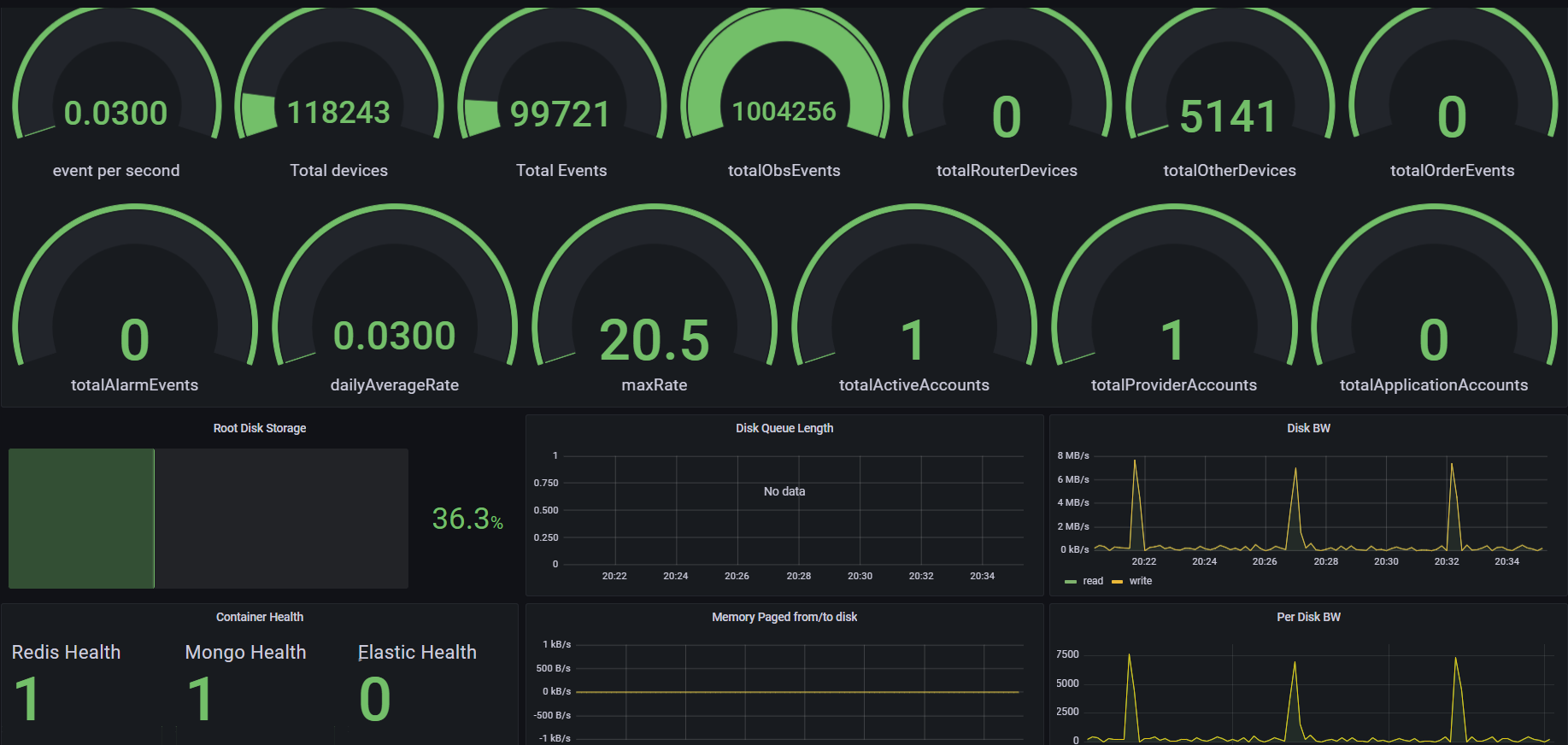The image size is (1568, 745).
Task: Click the 1 kB/s axis label in Memory Paged
Action: coord(557,644)
